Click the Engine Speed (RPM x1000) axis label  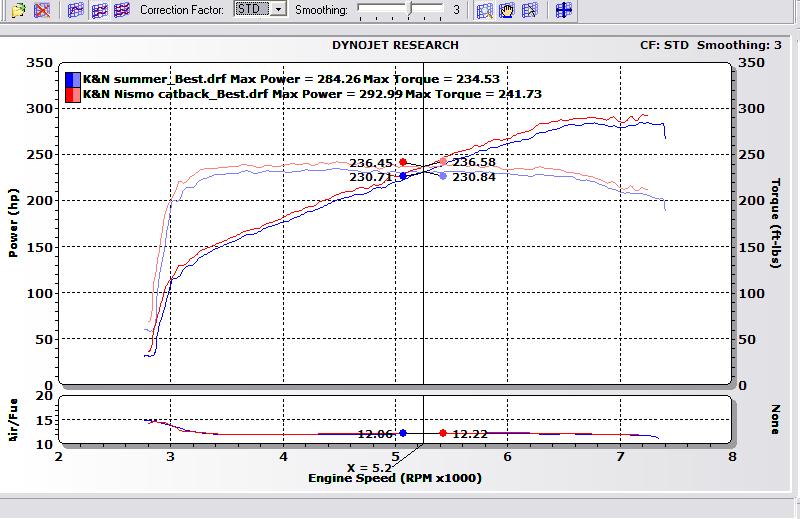click(x=395, y=479)
